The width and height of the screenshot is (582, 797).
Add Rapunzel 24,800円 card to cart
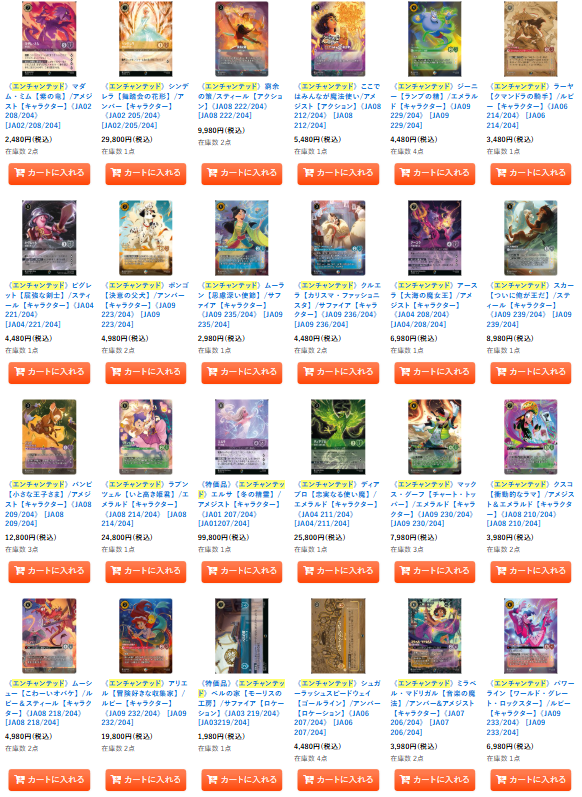pos(145,571)
